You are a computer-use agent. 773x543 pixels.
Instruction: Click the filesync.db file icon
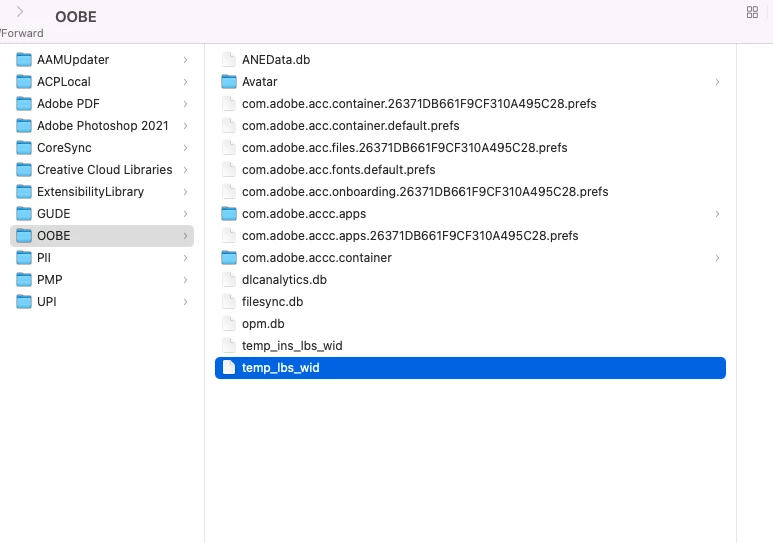click(x=229, y=302)
